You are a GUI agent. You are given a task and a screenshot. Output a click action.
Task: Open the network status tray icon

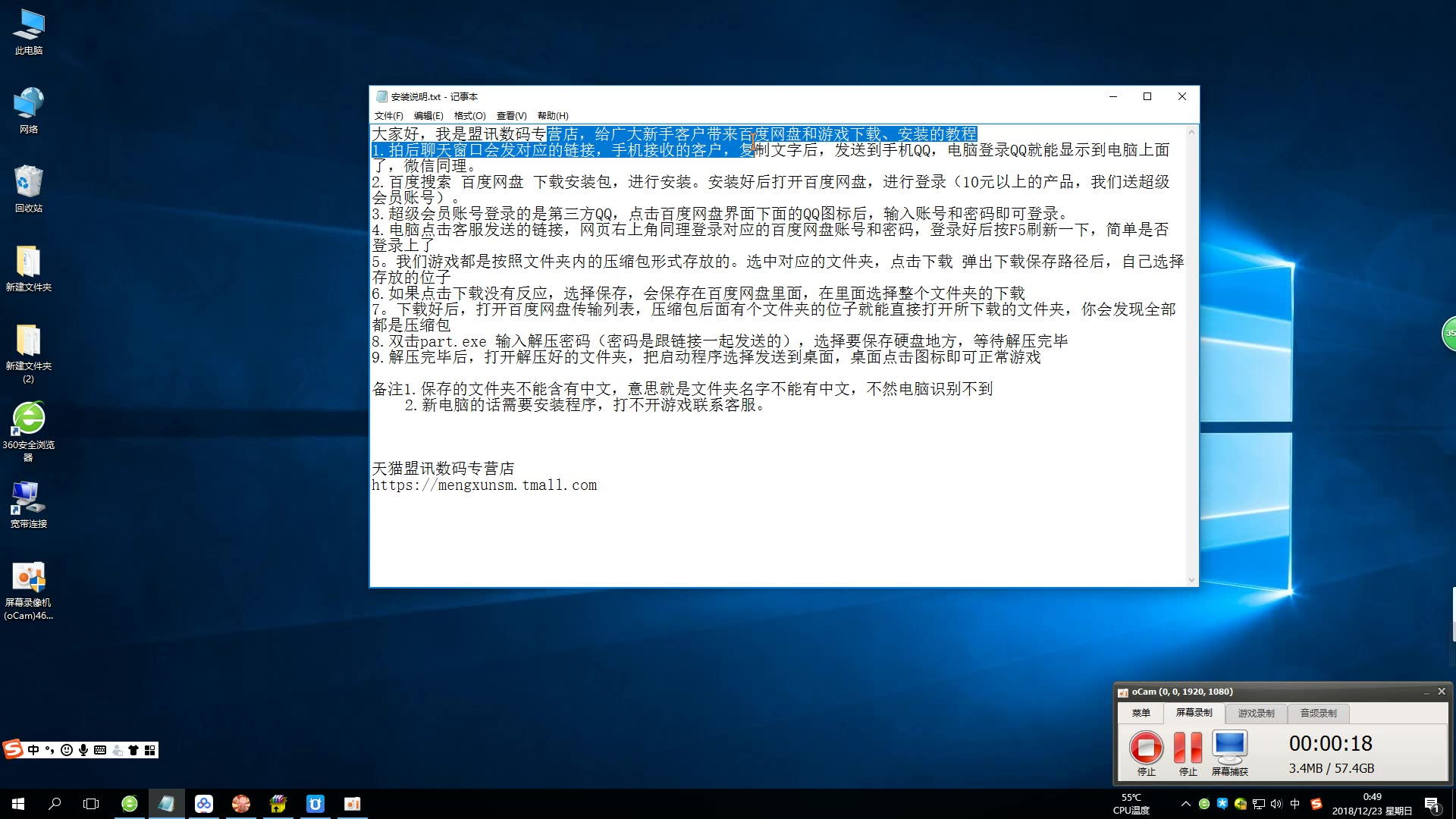pyautogui.click(x=1259, y=804)
